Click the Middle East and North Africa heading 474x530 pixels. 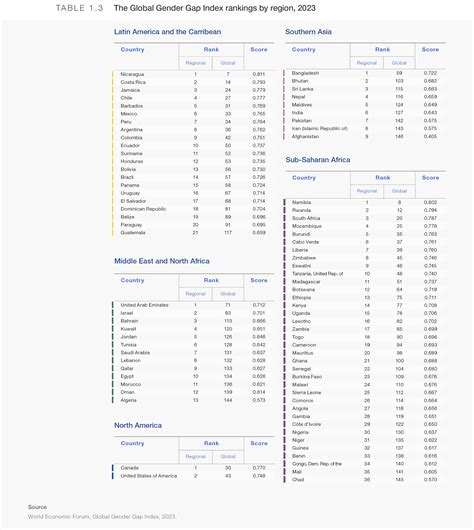coord(162,261)
